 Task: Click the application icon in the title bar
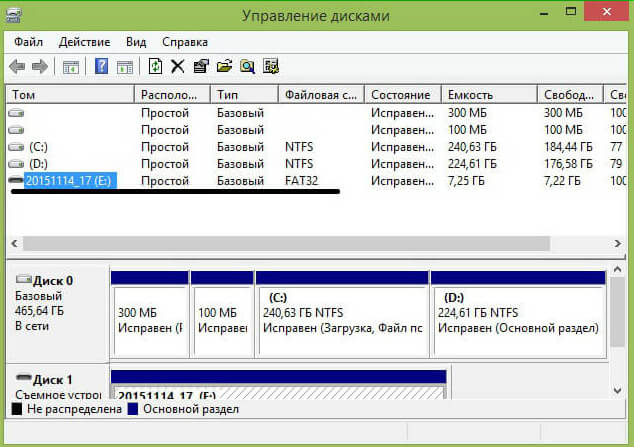point(13,15)
